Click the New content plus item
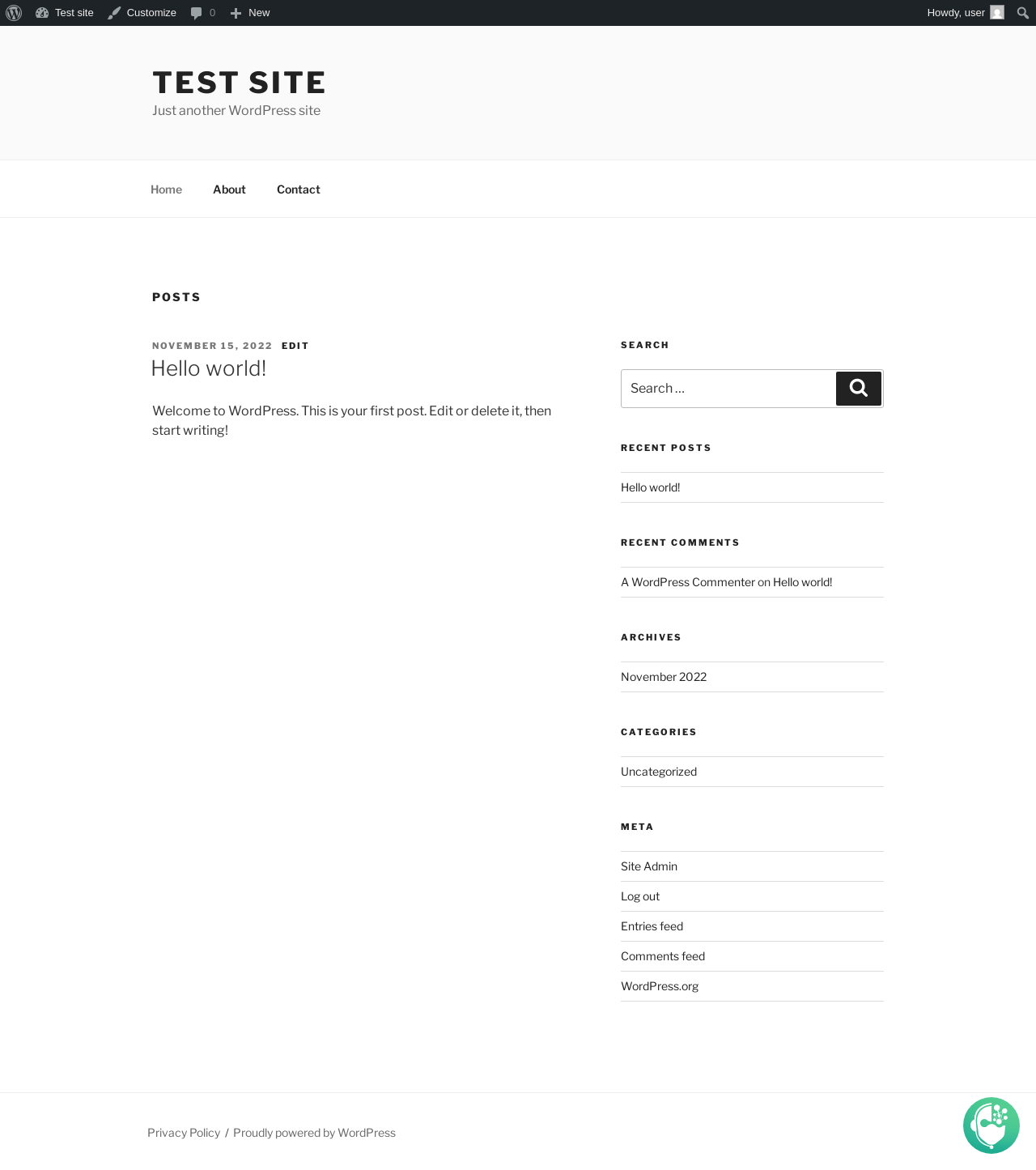The height and width of the screenshot is (1170, 1036). point(250,13)
